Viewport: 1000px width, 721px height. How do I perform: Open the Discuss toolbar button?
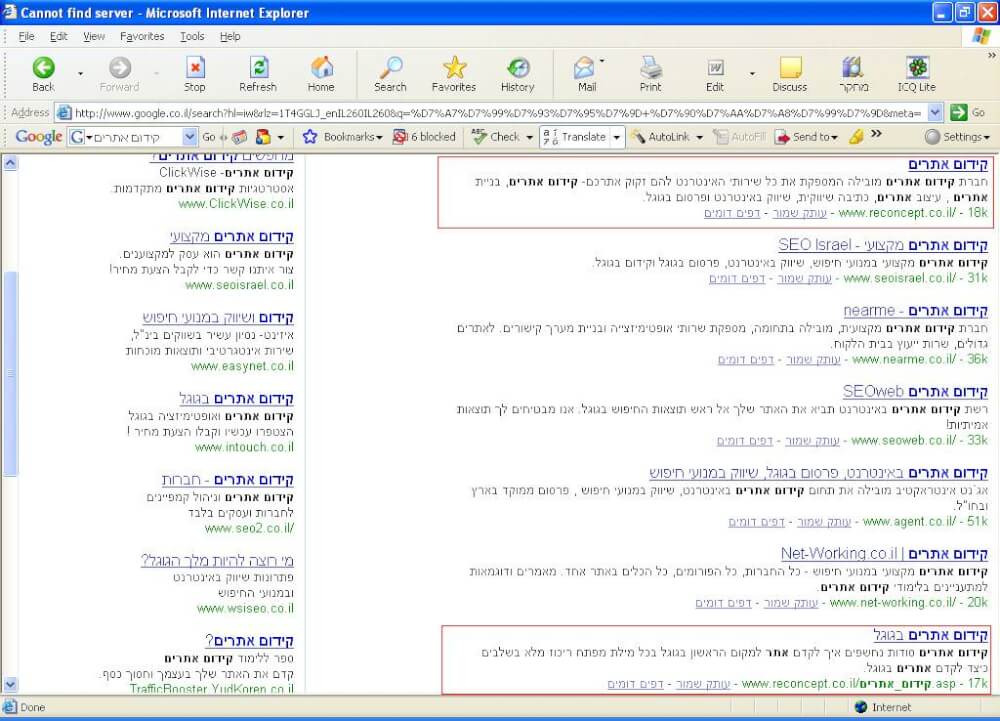click(789, 74)
